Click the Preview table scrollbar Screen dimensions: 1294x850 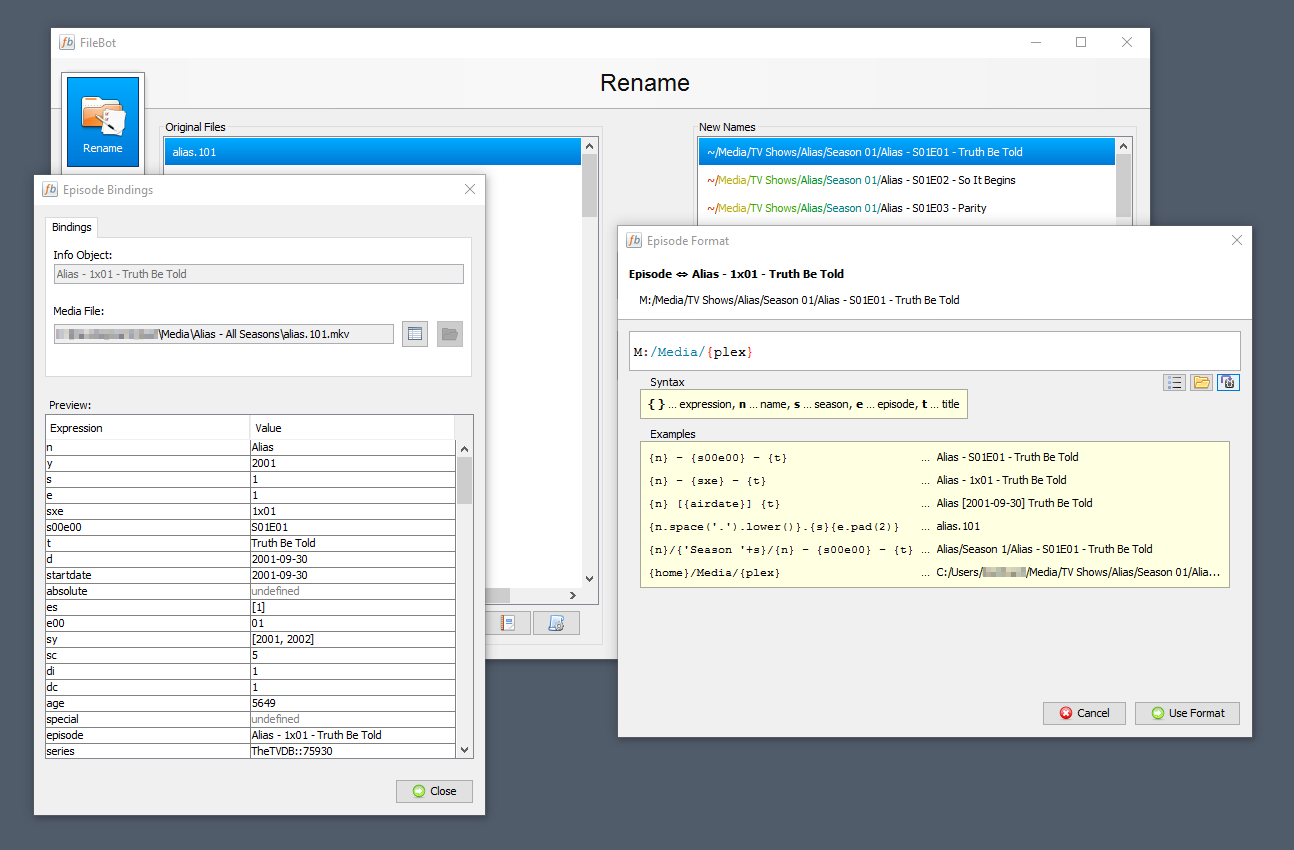(x=463, y=480)
